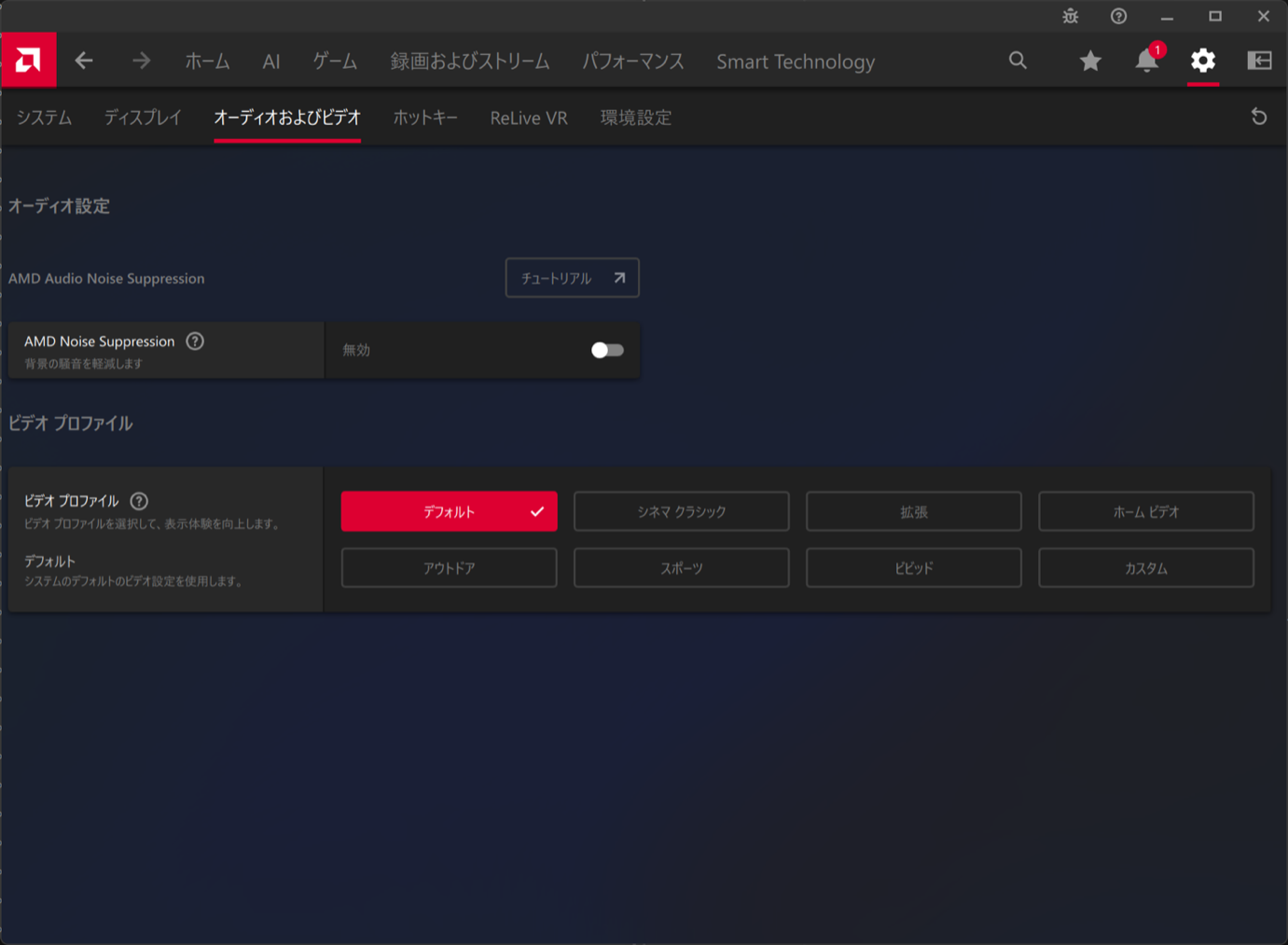Open the bug report icon

coord(1070,16)
